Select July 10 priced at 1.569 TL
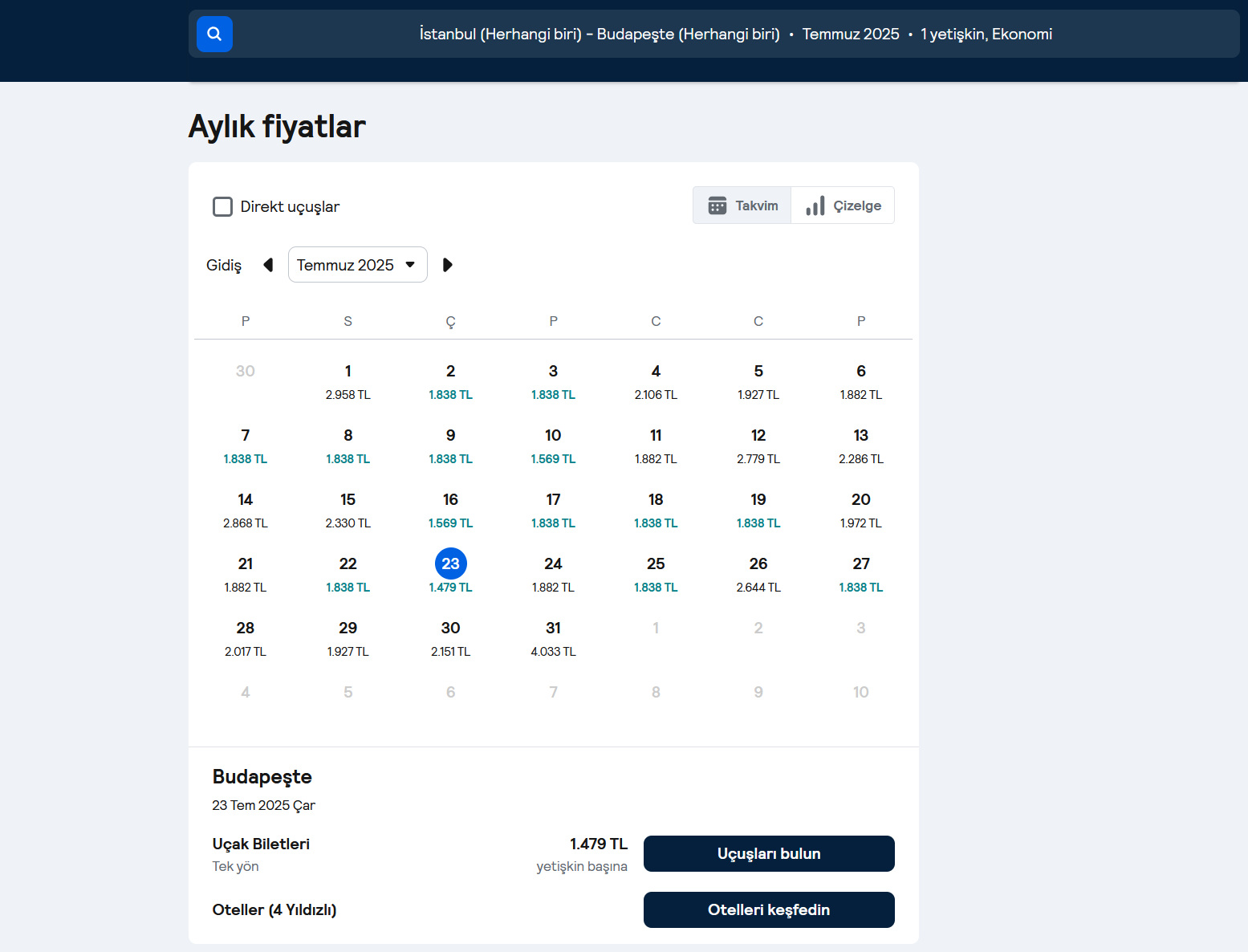This screenshot has height=952, width=1248. pos(553,445)
